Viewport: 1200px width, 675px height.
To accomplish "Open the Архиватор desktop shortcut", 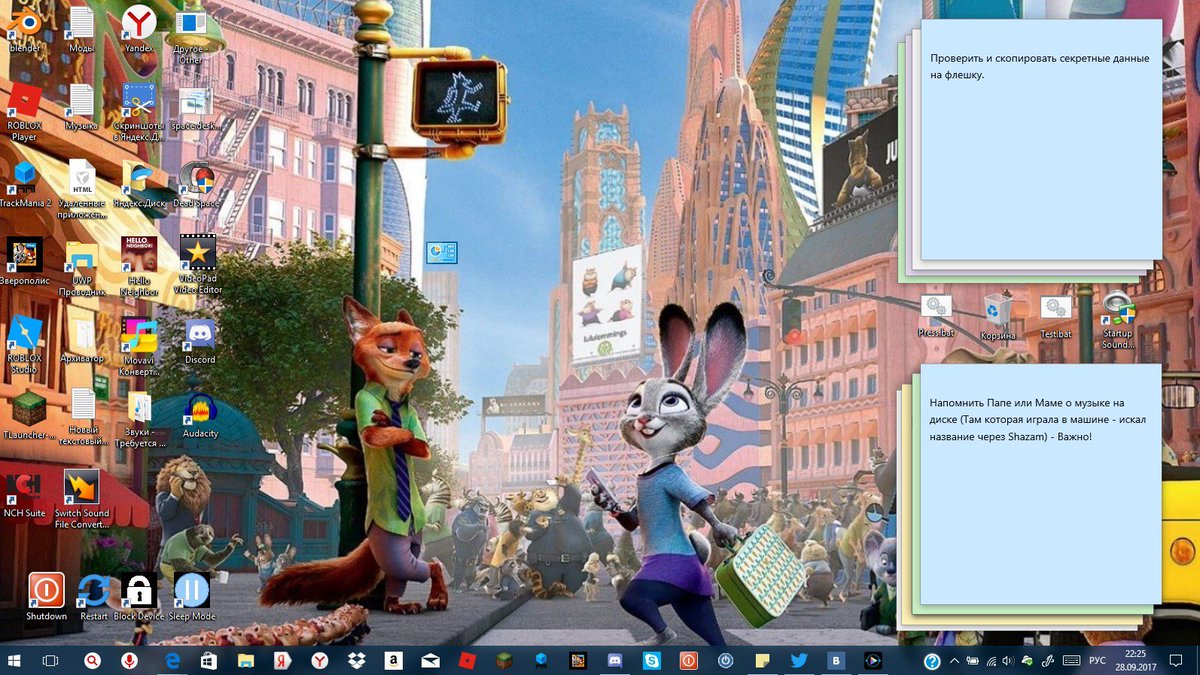I will click(82, 335).
